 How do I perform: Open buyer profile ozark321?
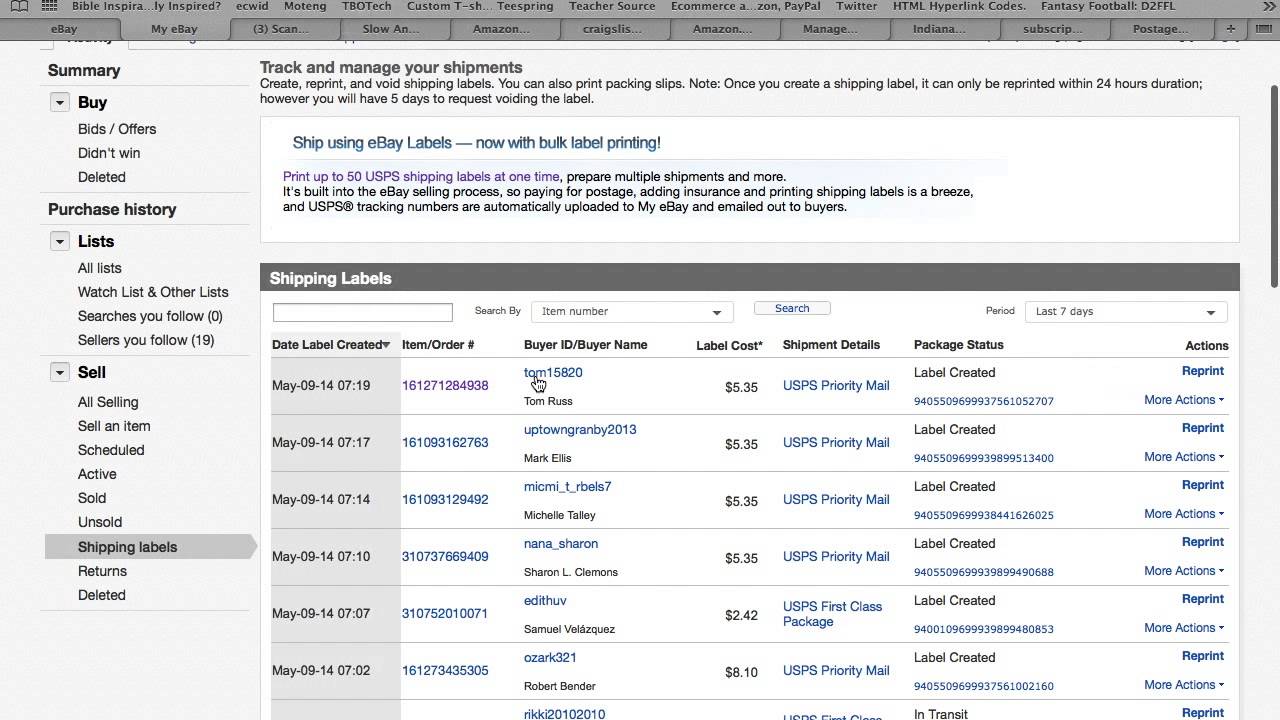(x=550, y=658)
